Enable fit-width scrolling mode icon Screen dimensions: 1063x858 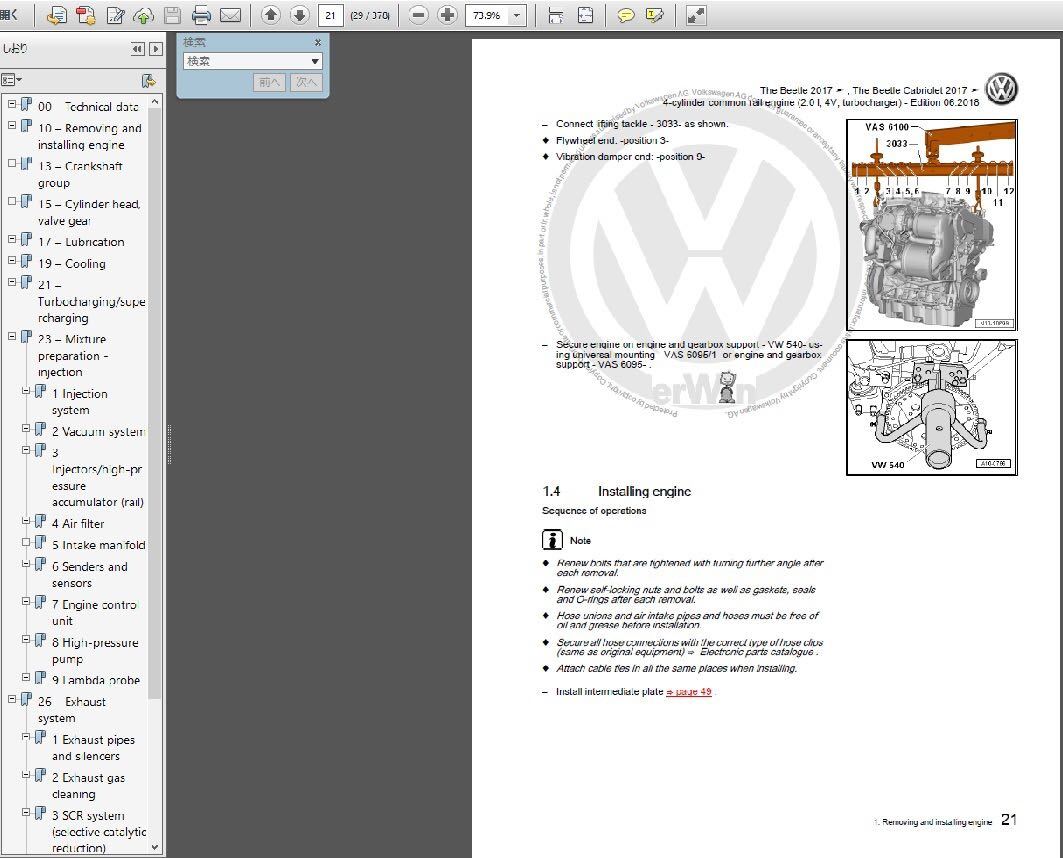(x=555, y=15)
